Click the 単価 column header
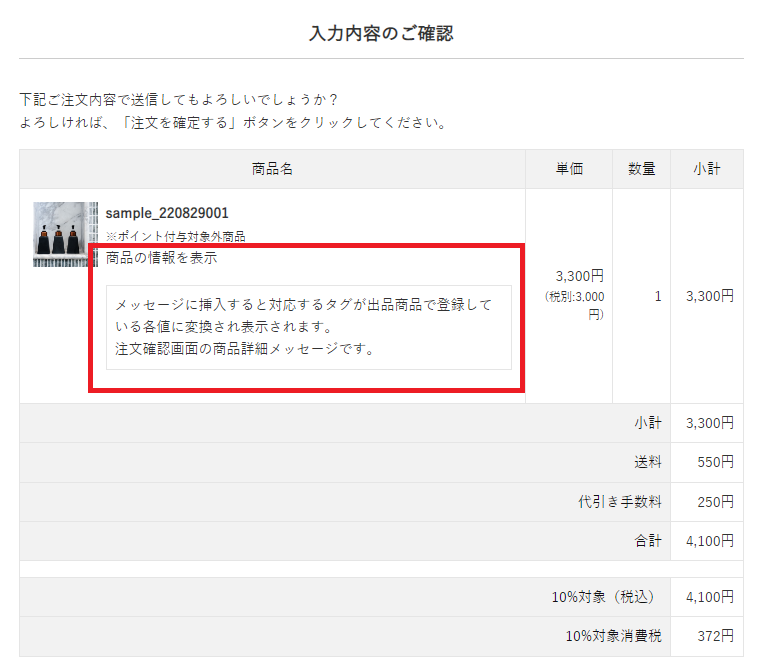Viewport: 765px width, 669px height. pyautogui.click(x=569, y=169)
